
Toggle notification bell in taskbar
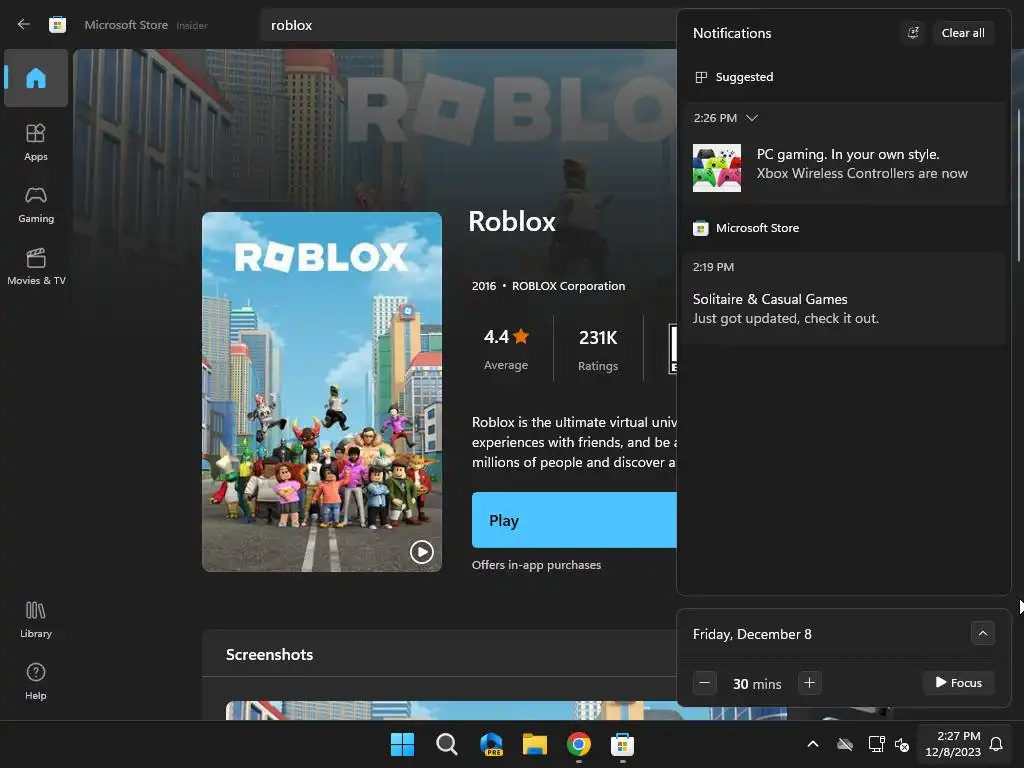point(996,744)
